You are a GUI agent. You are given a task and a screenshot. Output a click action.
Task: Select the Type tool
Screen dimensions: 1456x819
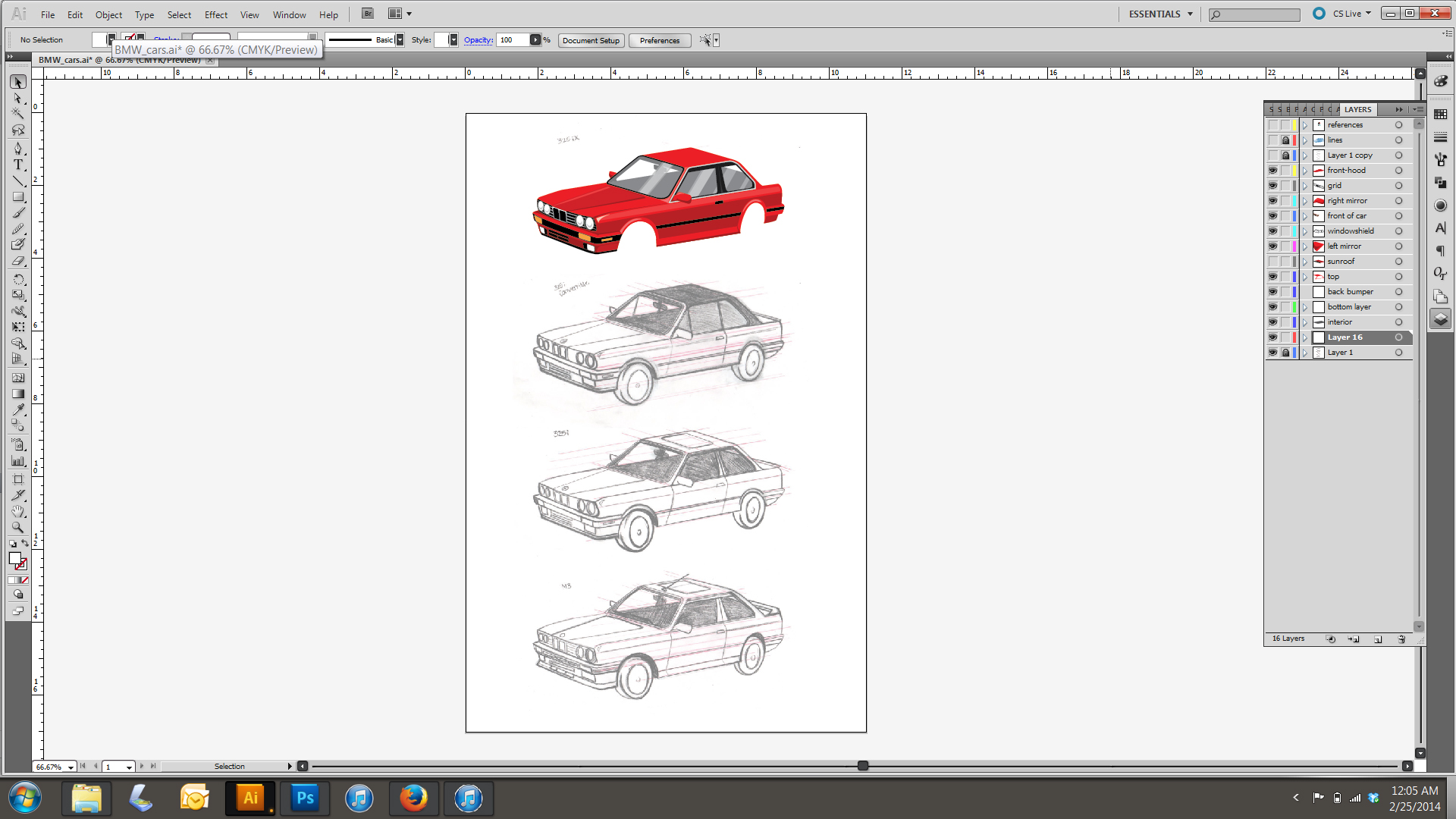point(18,165)
